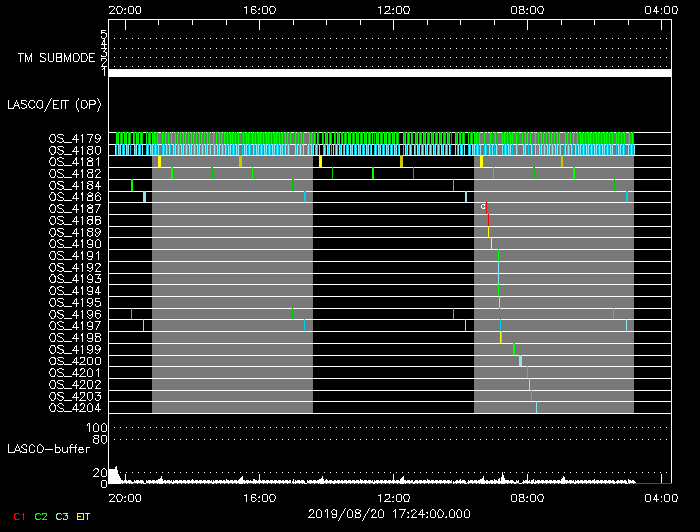The width and height of the screenshot is (700, 532).
Task: Select the EIT legend label
Action: click(x=84, y=516)
